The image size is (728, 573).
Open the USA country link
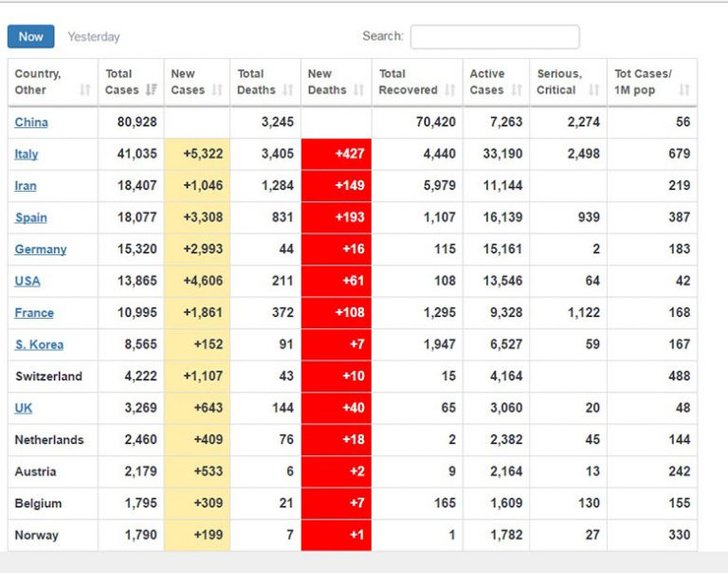point(27,281)
